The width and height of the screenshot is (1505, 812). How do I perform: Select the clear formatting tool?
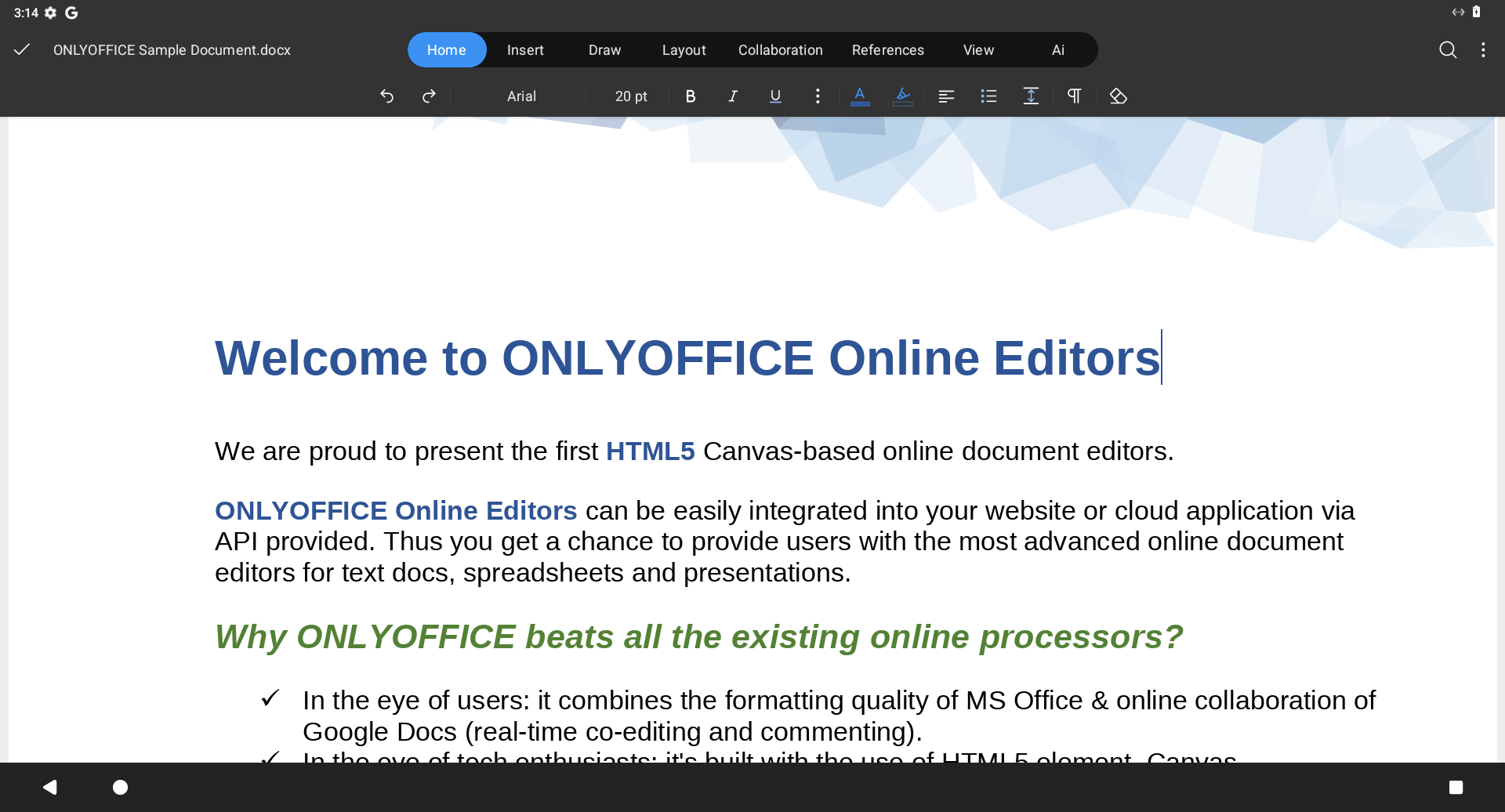click(1118, 96)
